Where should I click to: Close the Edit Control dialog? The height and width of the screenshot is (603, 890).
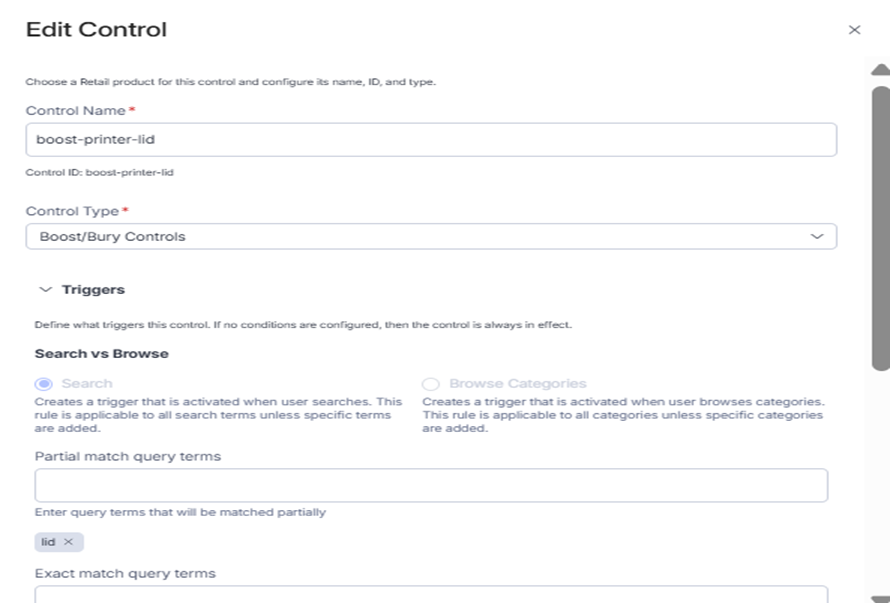coord(854,30)
